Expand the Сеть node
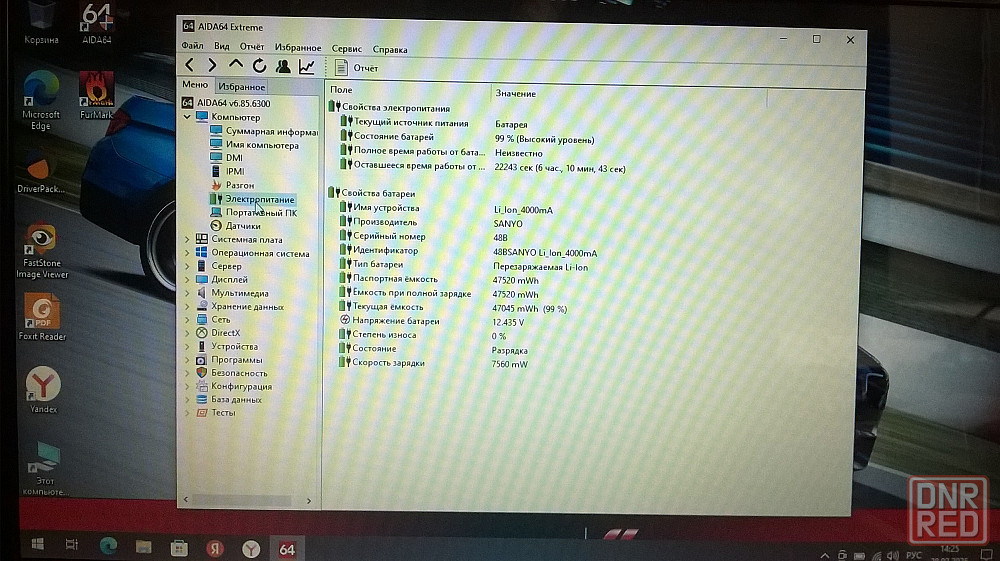 click(187, 319)
